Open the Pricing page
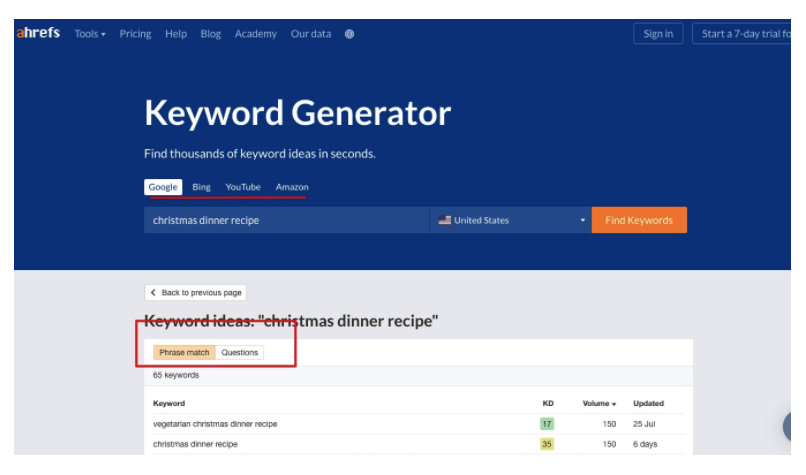 click(x=135, y=34)
